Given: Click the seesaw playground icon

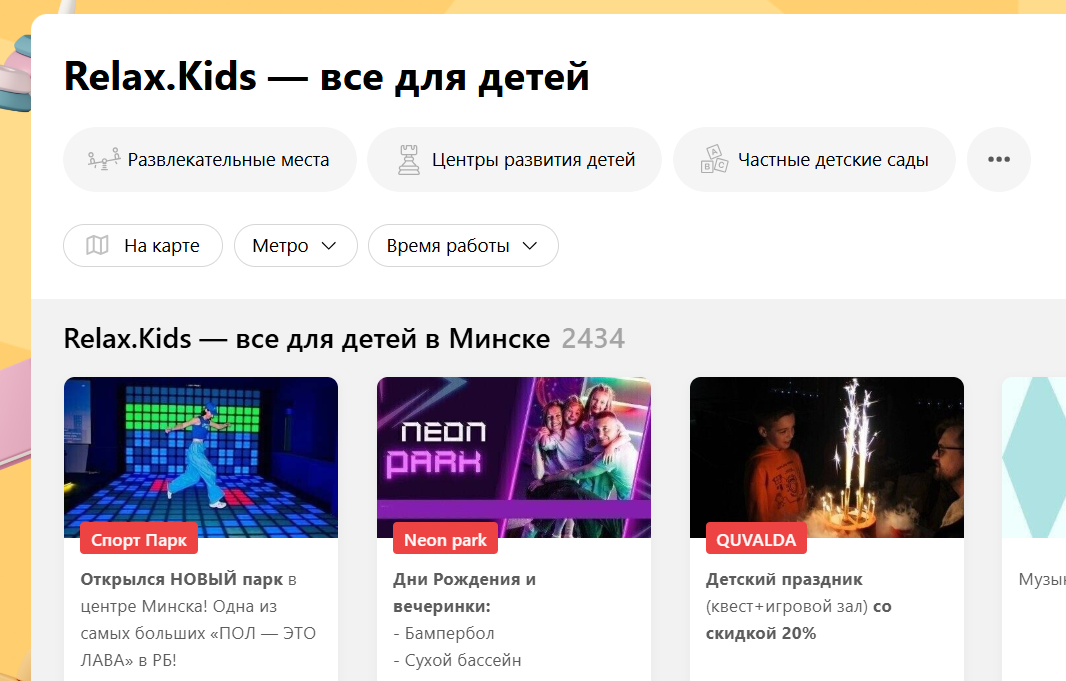Looking at the screenshot, I should [x=104, y=160].
